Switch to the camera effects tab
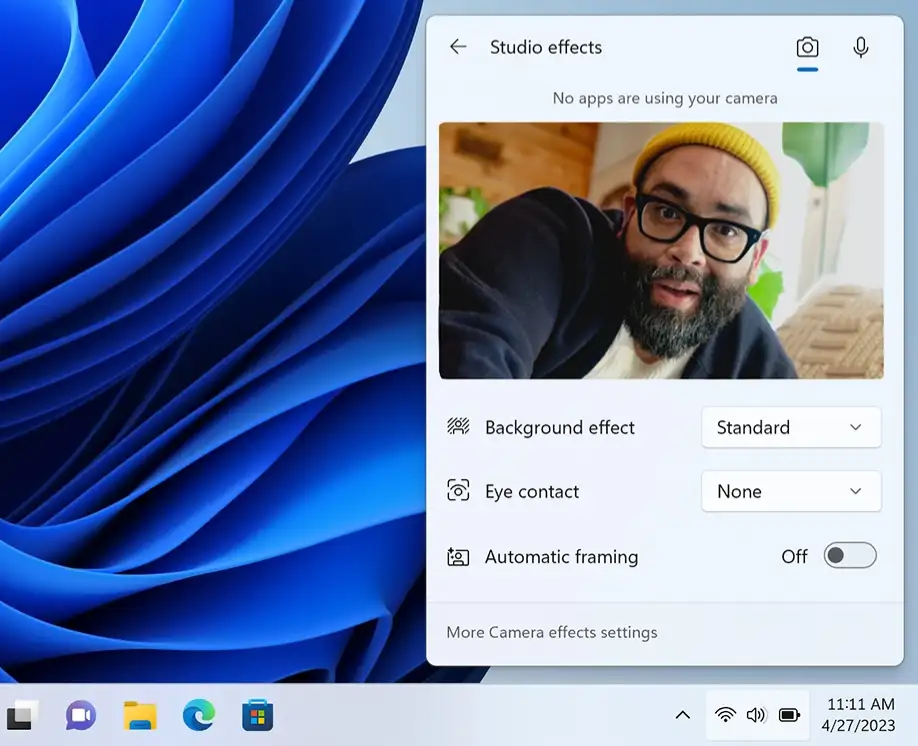918x746 pixels. (808, 47)
